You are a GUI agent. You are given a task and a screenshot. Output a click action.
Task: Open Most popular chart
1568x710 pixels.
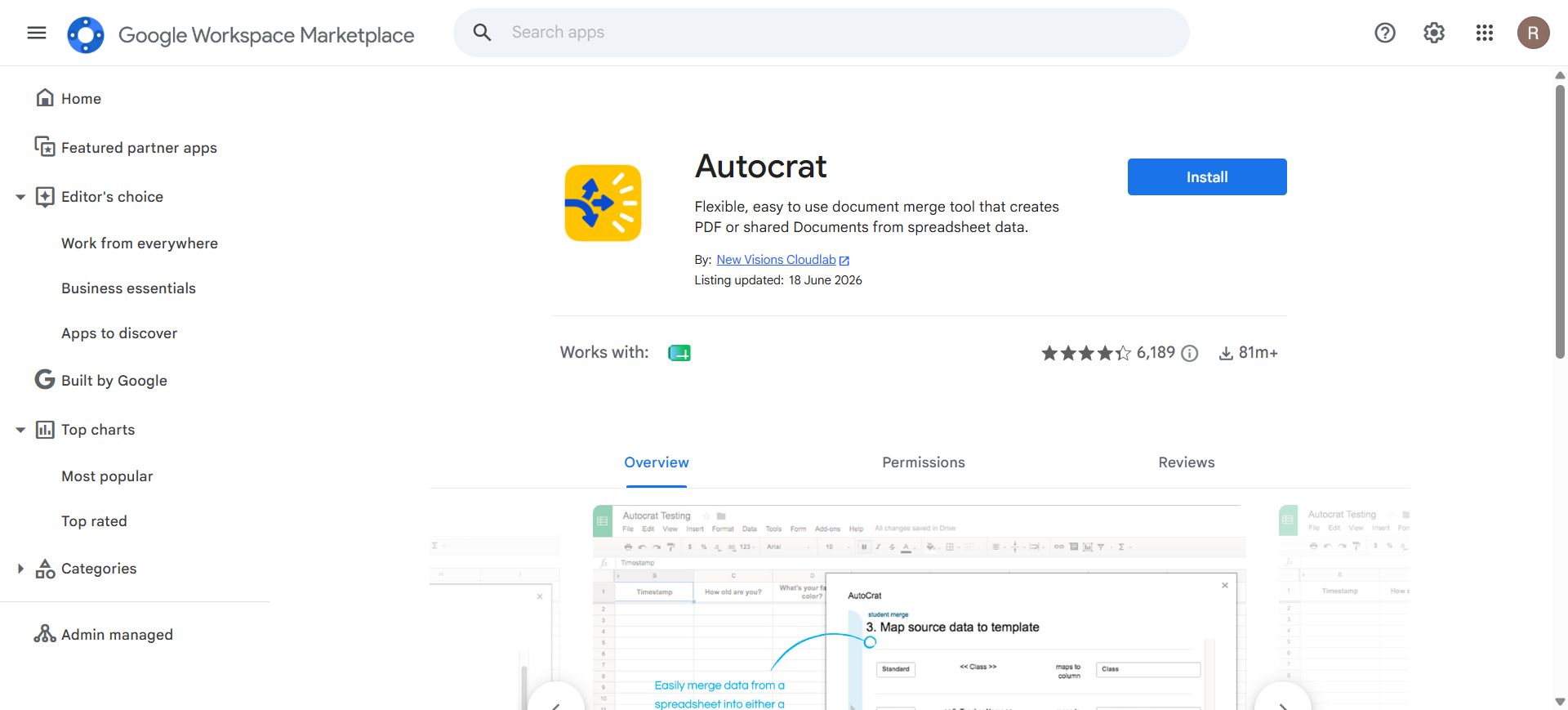[x=107, y=476]
